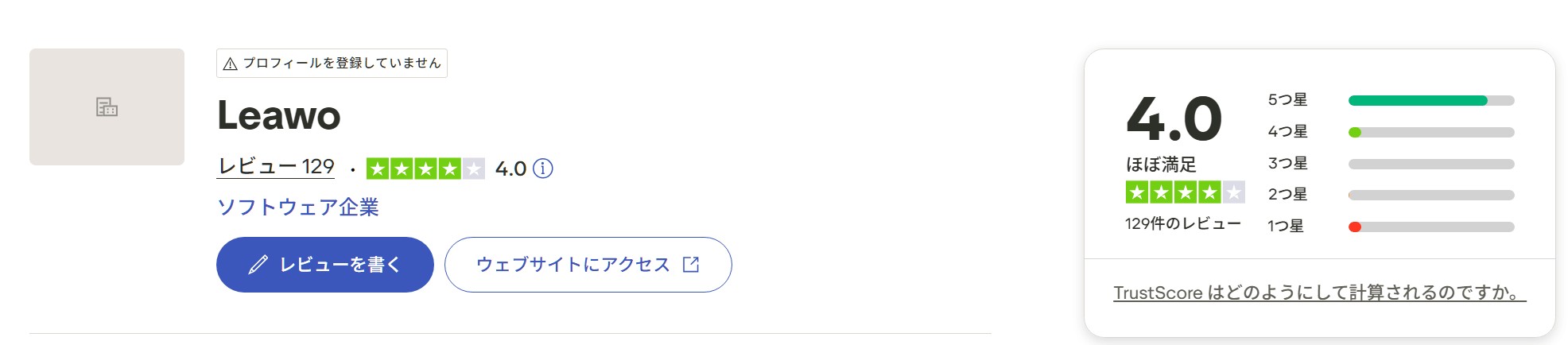This screenshot has height=345, width=1568.
Task: Click the green 5-star distribution bar
Action: pos(1418,101)
